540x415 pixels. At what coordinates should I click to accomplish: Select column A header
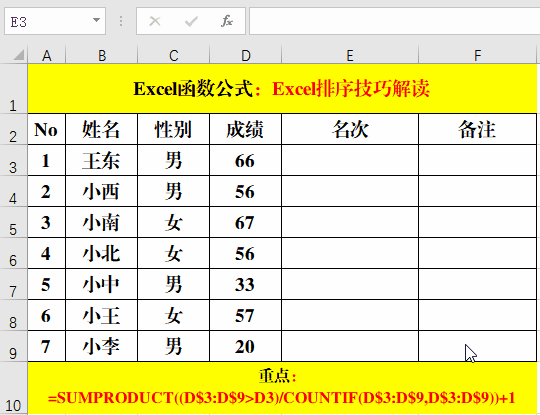click(x=46, y=55)
